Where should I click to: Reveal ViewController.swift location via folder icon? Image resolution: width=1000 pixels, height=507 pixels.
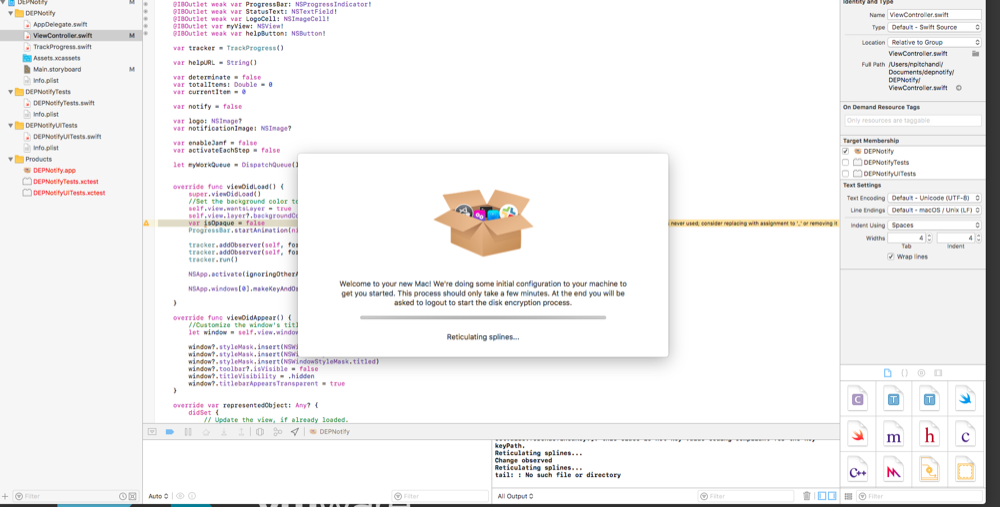point(975,53)
